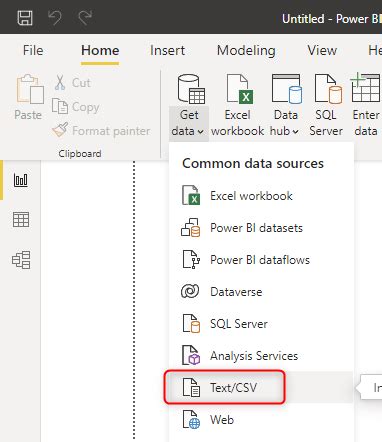This screenshot has height=442, width=382.
Task: Switch to Model view in sidebar
Action: [x=21, y=260]
